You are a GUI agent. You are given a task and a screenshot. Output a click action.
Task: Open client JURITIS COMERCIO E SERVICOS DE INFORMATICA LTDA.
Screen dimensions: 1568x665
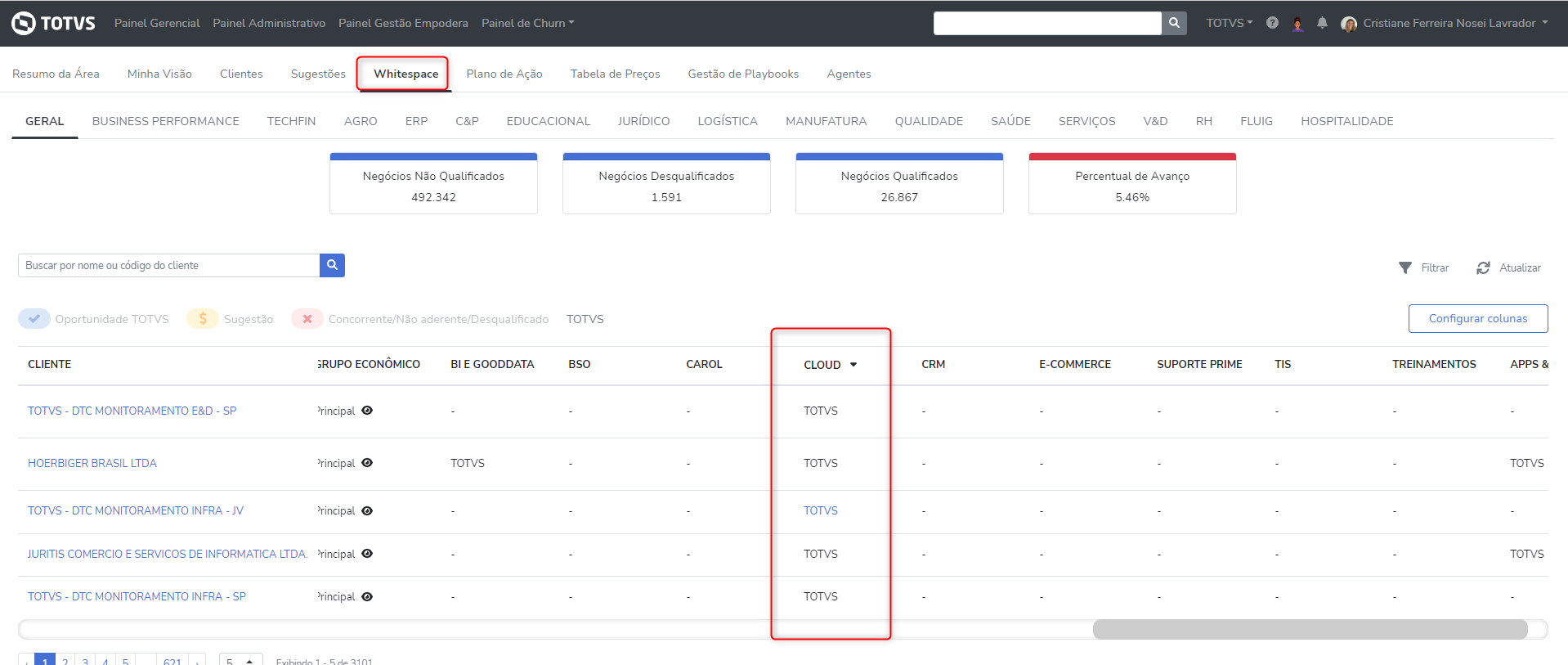(168, 554)
